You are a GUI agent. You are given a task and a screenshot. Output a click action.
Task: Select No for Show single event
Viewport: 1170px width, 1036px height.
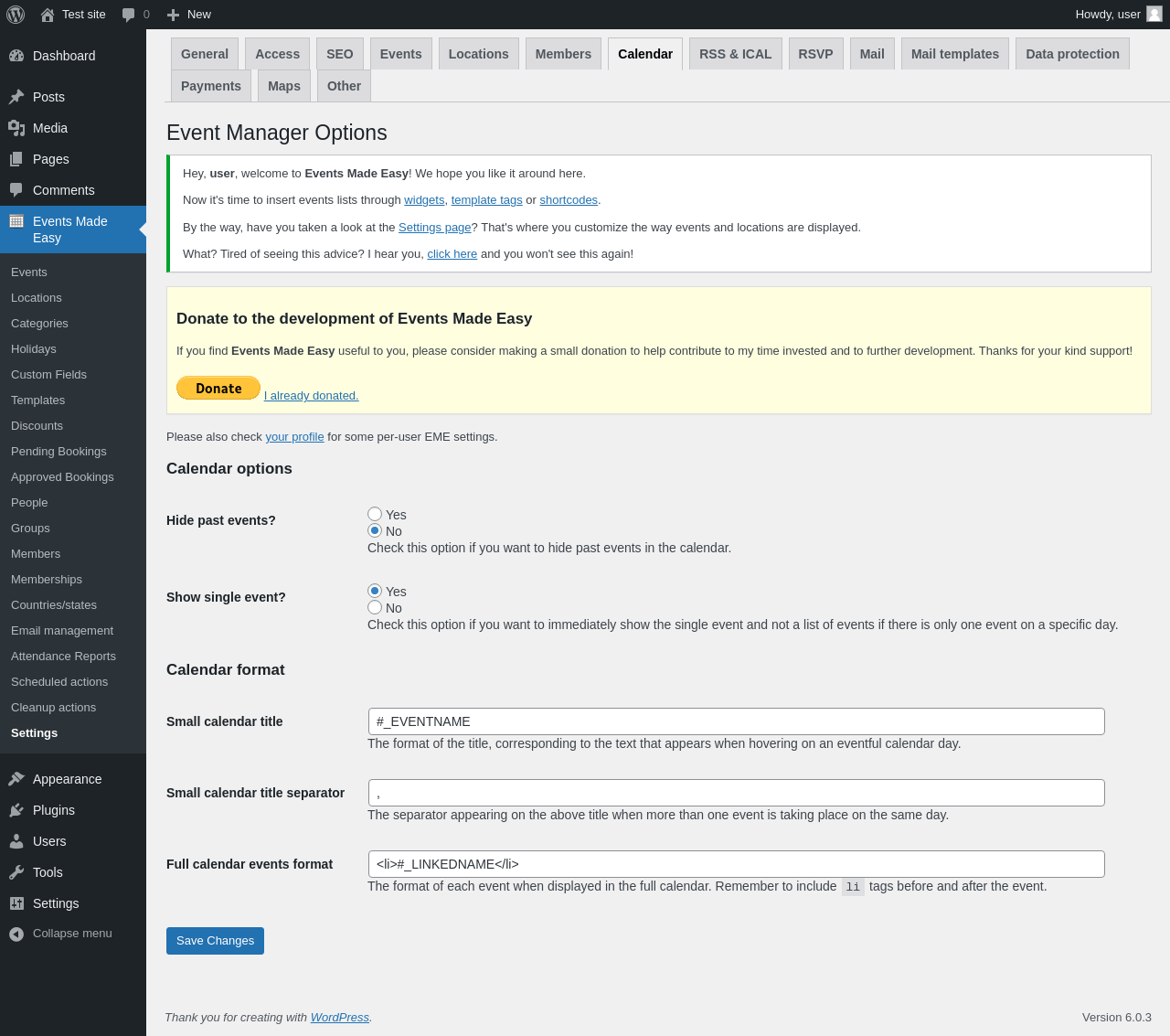375,607
